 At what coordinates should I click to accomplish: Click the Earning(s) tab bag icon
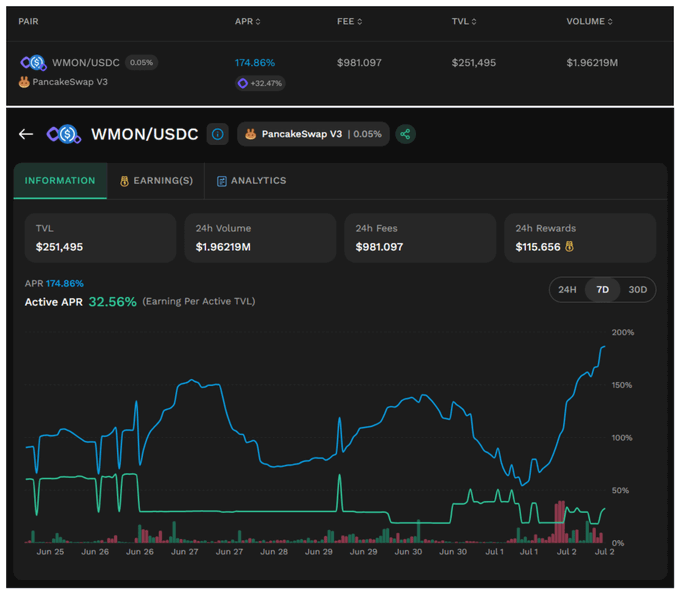124,181
